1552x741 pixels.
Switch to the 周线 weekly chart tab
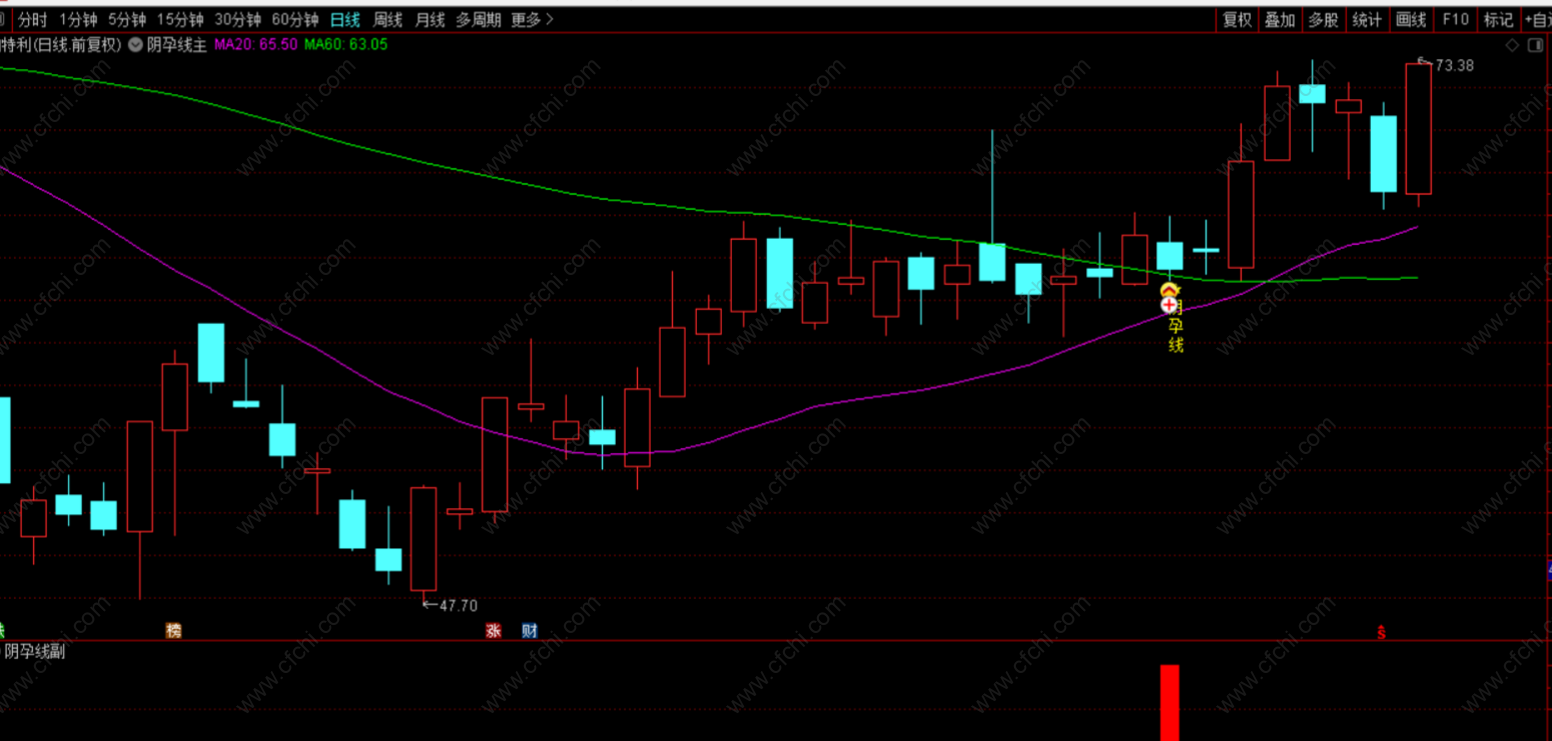coord(388,19)
